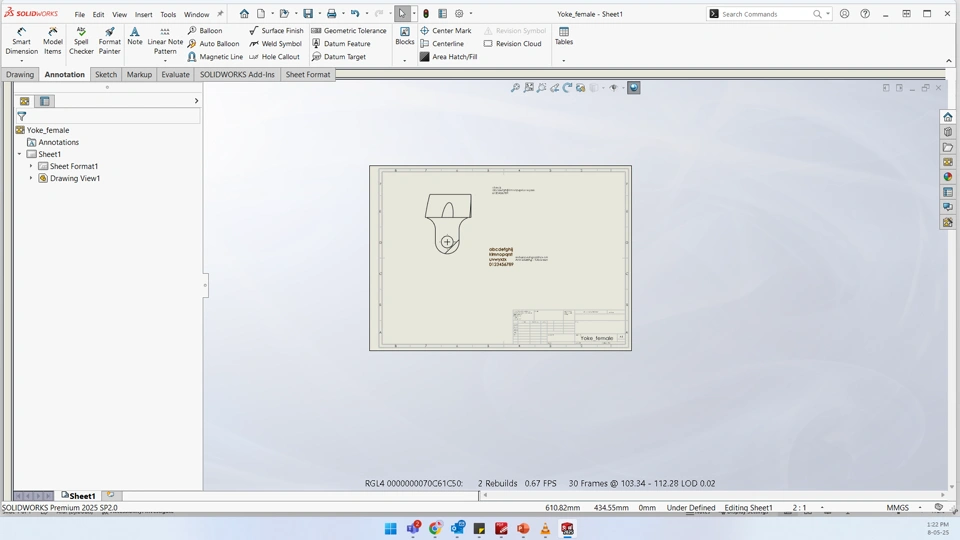Image resolution: width=960 pixels, height=540 pixels.
Task: Switch to the Drawing tab
Action: click(20, 74)
